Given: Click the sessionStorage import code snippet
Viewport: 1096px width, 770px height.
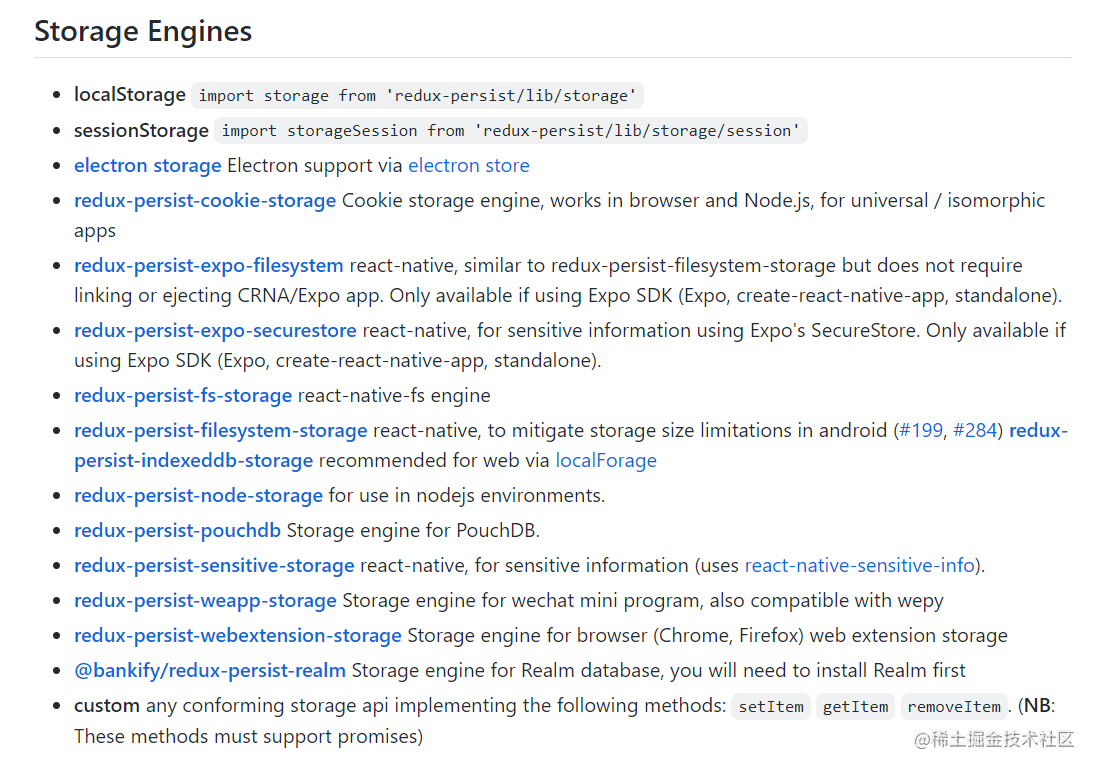Looking at the screenshot, I should [510, 131].
